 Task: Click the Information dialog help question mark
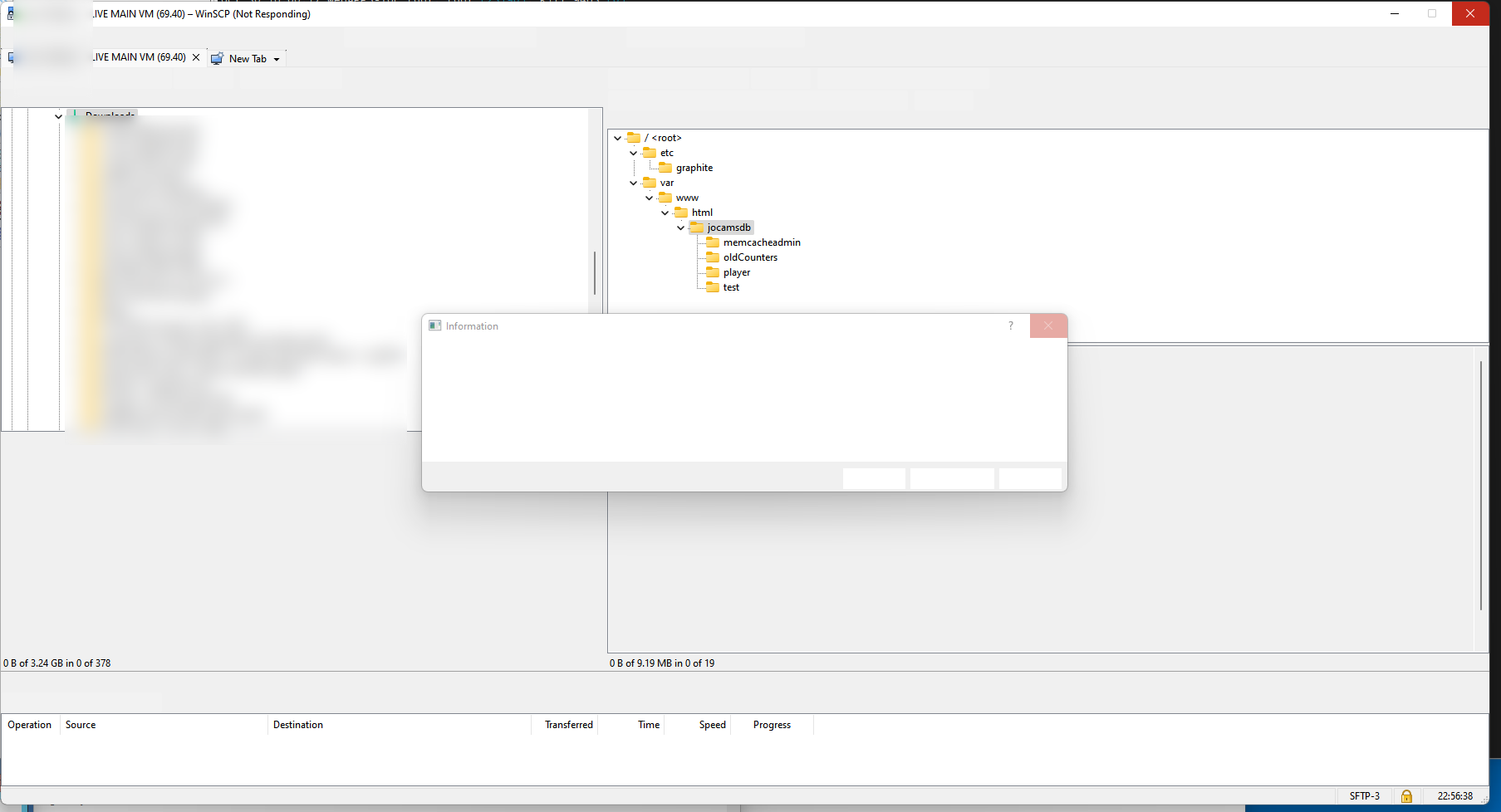coord(1011,325)
